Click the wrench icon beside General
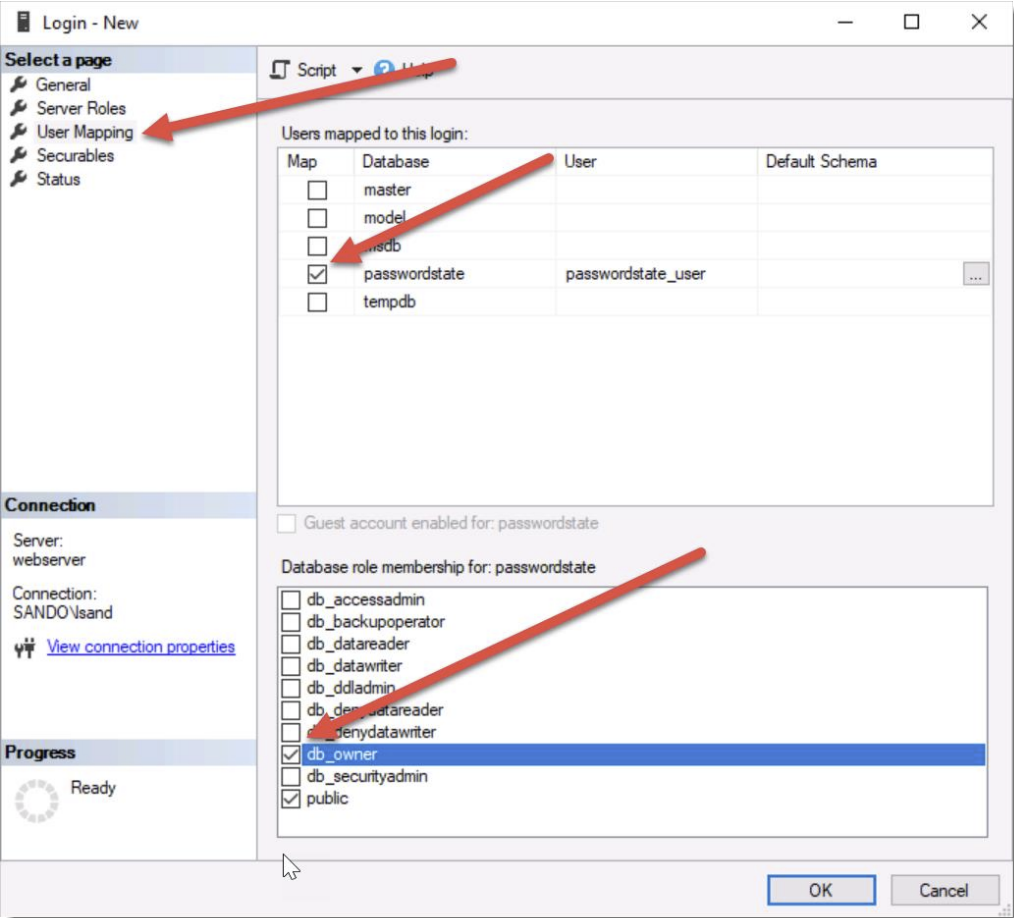 pyautogui.click(x=19, y=85)
